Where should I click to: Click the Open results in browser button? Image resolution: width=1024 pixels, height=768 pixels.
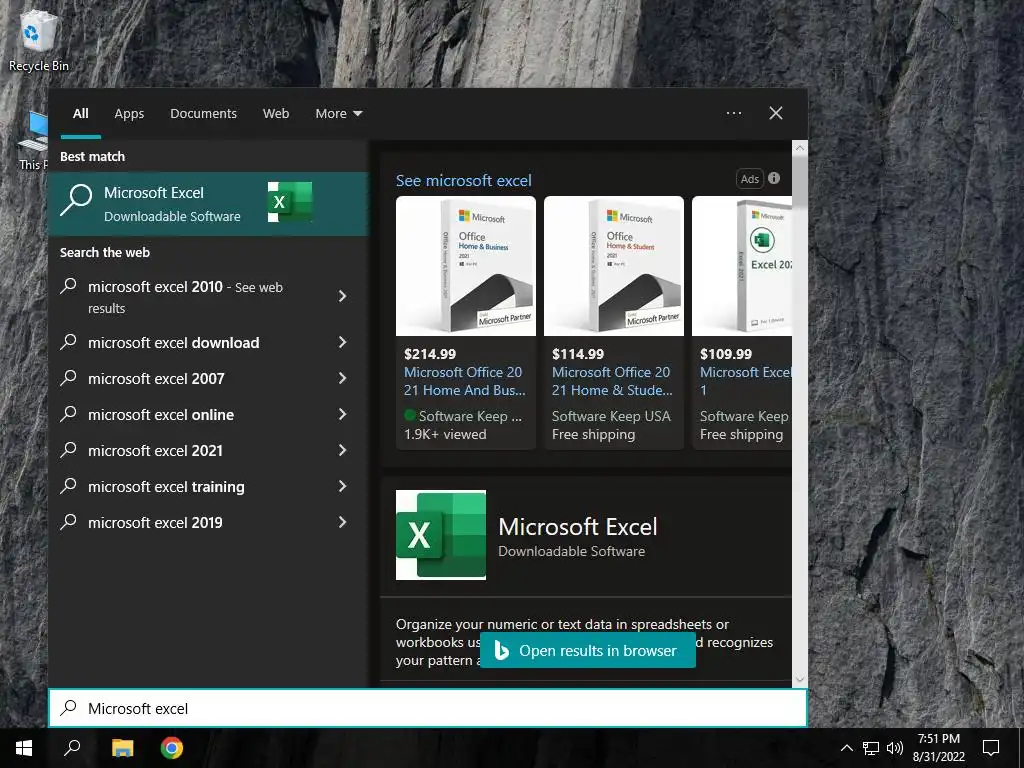coord(588,650)
